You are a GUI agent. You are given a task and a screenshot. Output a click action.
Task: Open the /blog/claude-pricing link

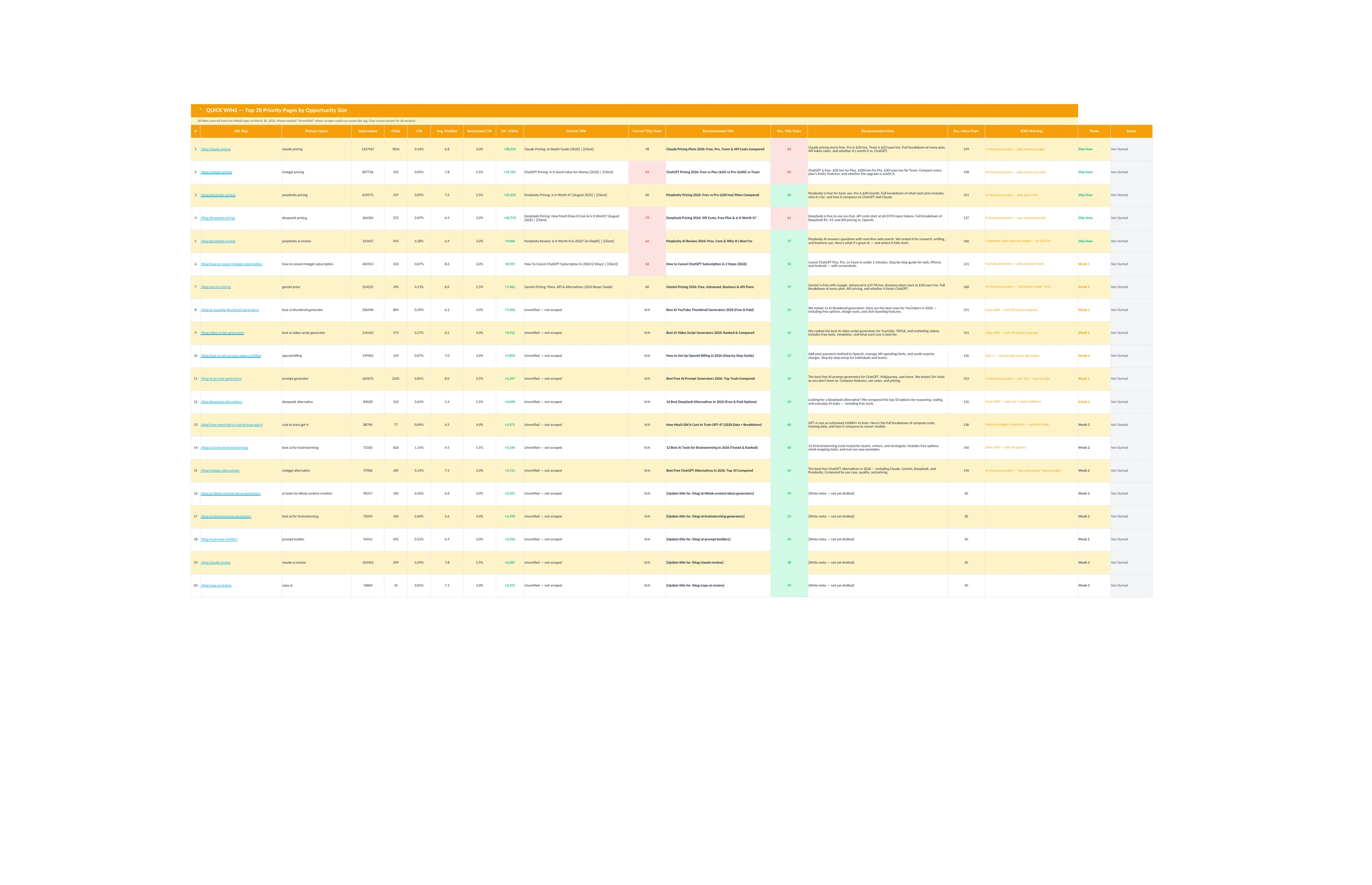(x=216, y=149)
